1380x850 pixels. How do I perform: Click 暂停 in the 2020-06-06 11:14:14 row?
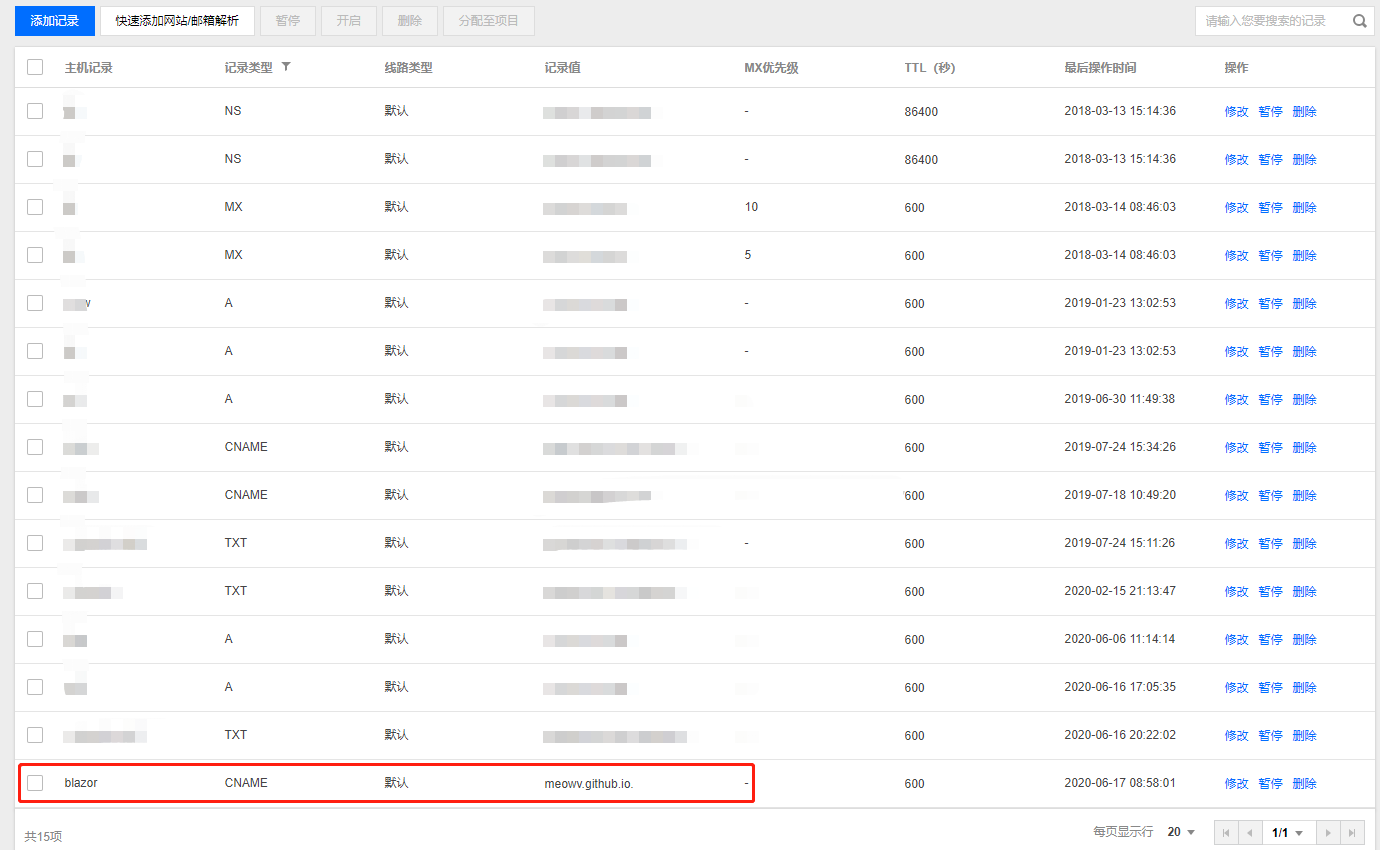(1271, 640)
